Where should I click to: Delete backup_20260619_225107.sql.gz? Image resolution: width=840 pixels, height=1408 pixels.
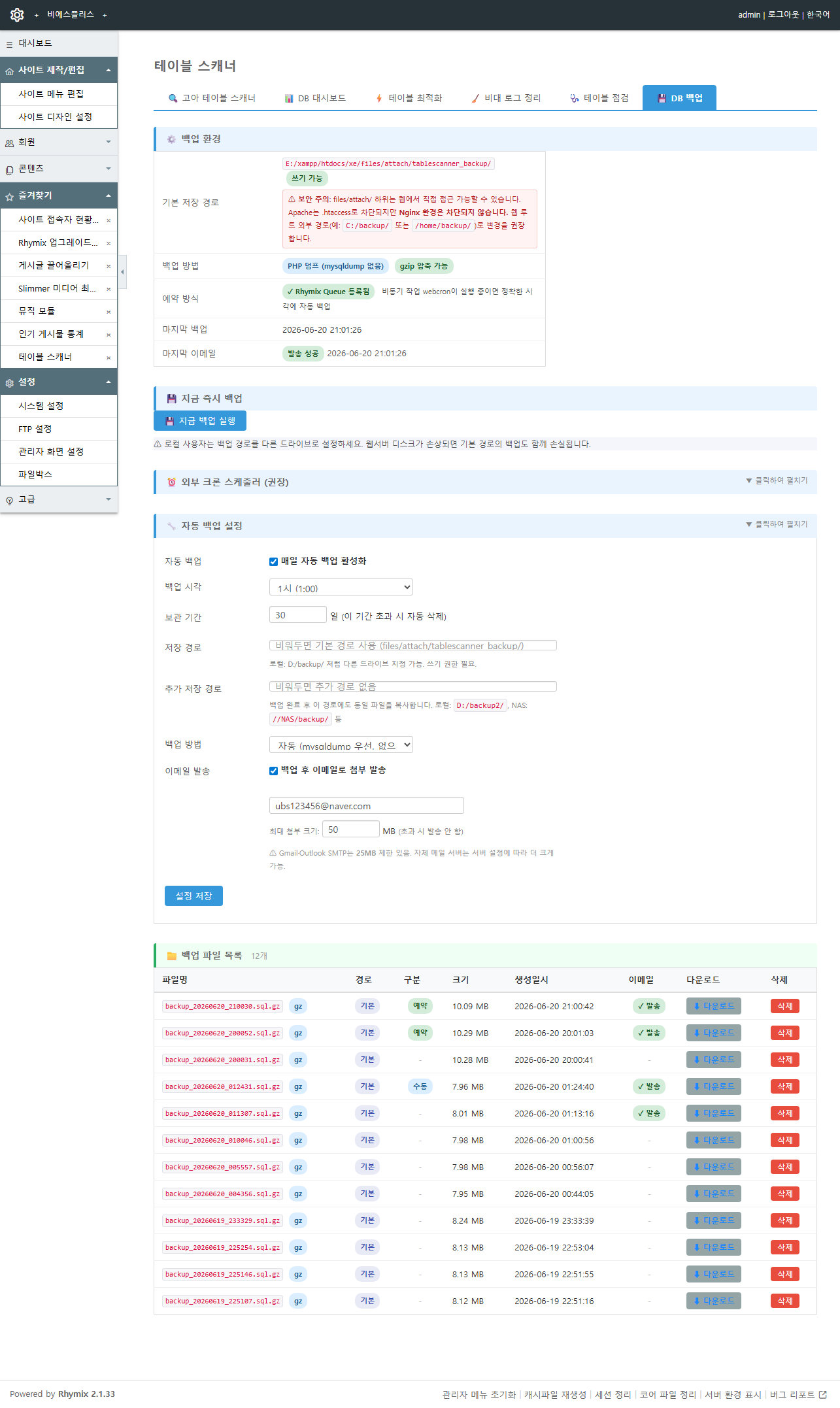(785, 1301)
